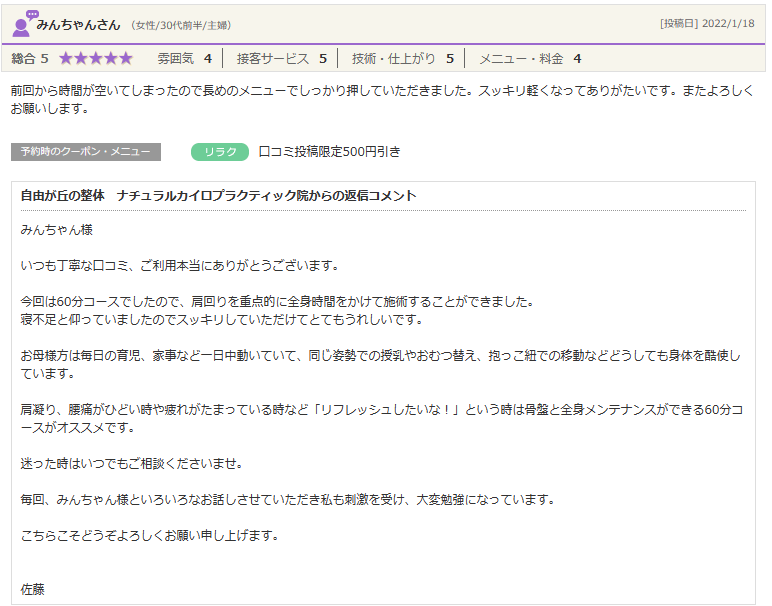772x606 pixels.
Task: Click the gray 予約時のクーポン・メニュー label
Action: (86, 152)
